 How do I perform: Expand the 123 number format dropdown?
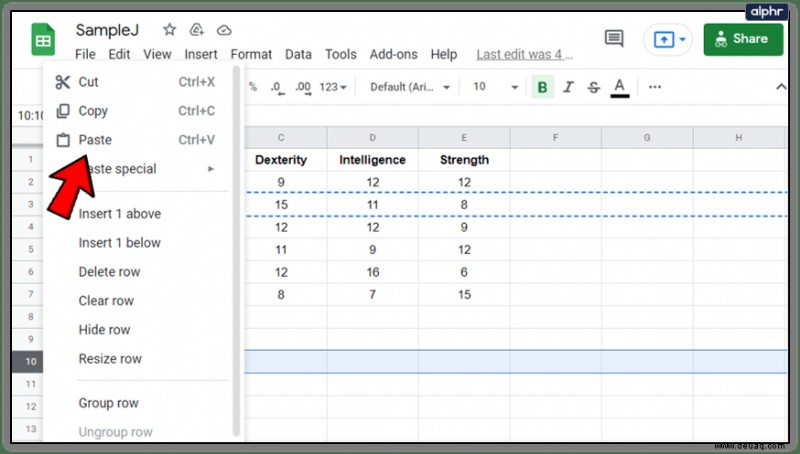(x=333, y=87)
